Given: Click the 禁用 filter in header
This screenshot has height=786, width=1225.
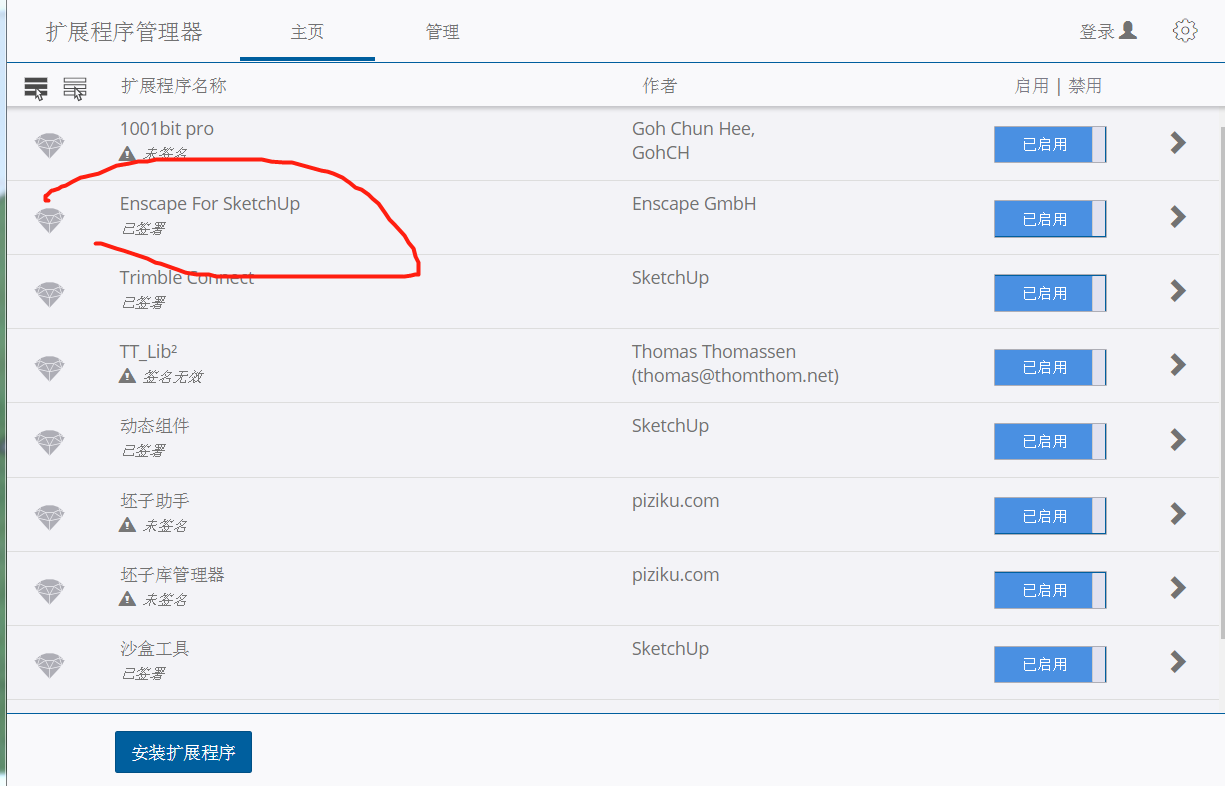Looking at the screenshot, I should click(x=1085, y=86).
